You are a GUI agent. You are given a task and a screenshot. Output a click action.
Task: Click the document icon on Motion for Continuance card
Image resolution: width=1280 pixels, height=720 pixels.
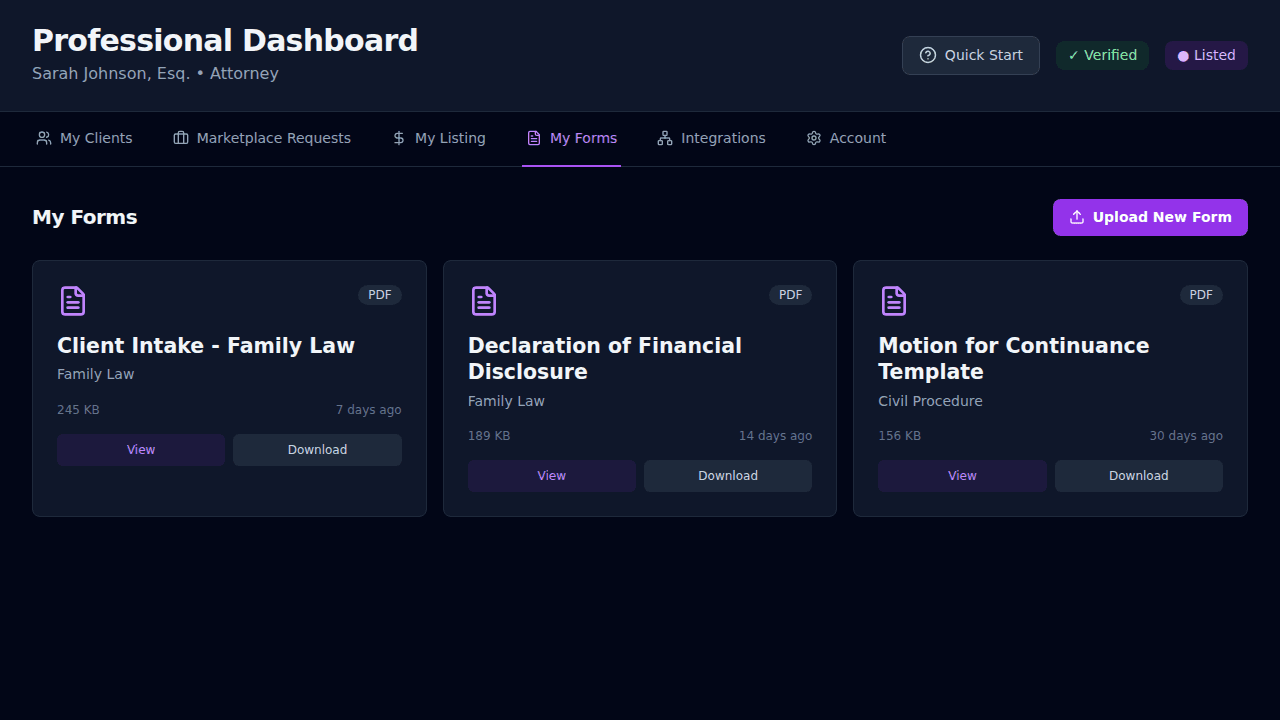894,301
